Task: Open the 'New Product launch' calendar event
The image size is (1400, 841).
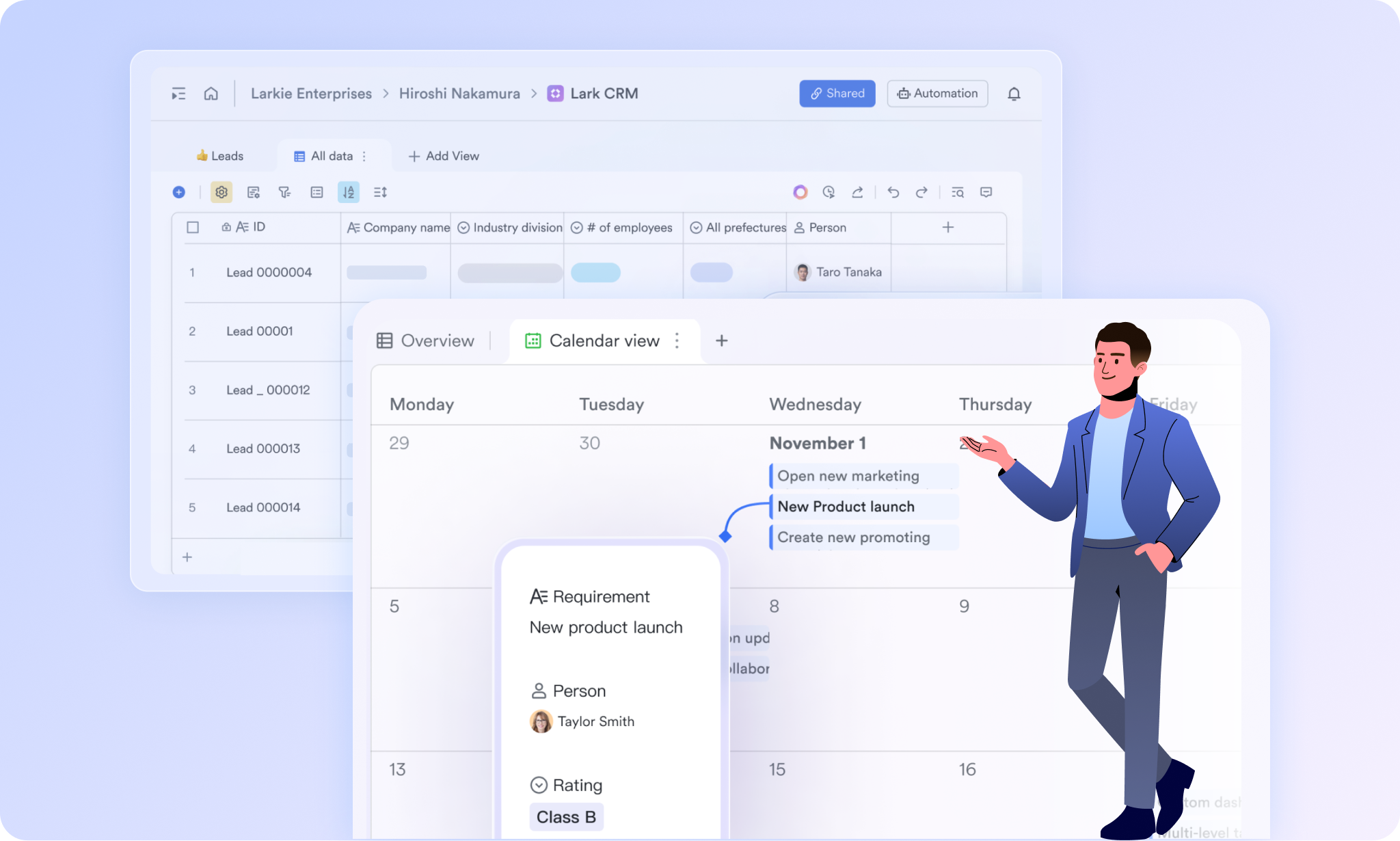Action: click(x=864, y=507)
